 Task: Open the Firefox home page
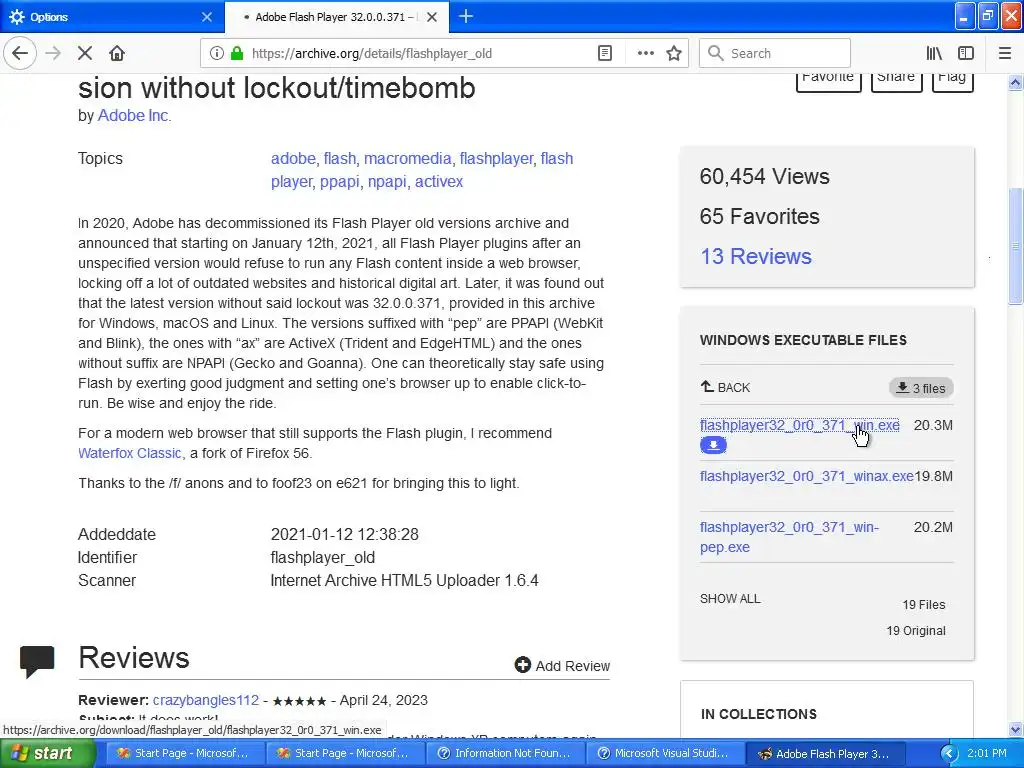coord(117,54)
